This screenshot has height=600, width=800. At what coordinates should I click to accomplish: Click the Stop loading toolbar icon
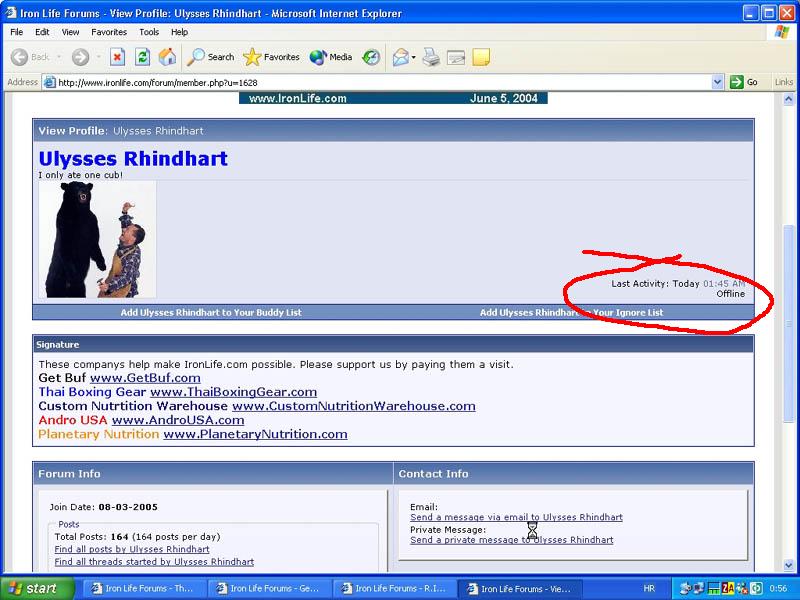(118, 57)
